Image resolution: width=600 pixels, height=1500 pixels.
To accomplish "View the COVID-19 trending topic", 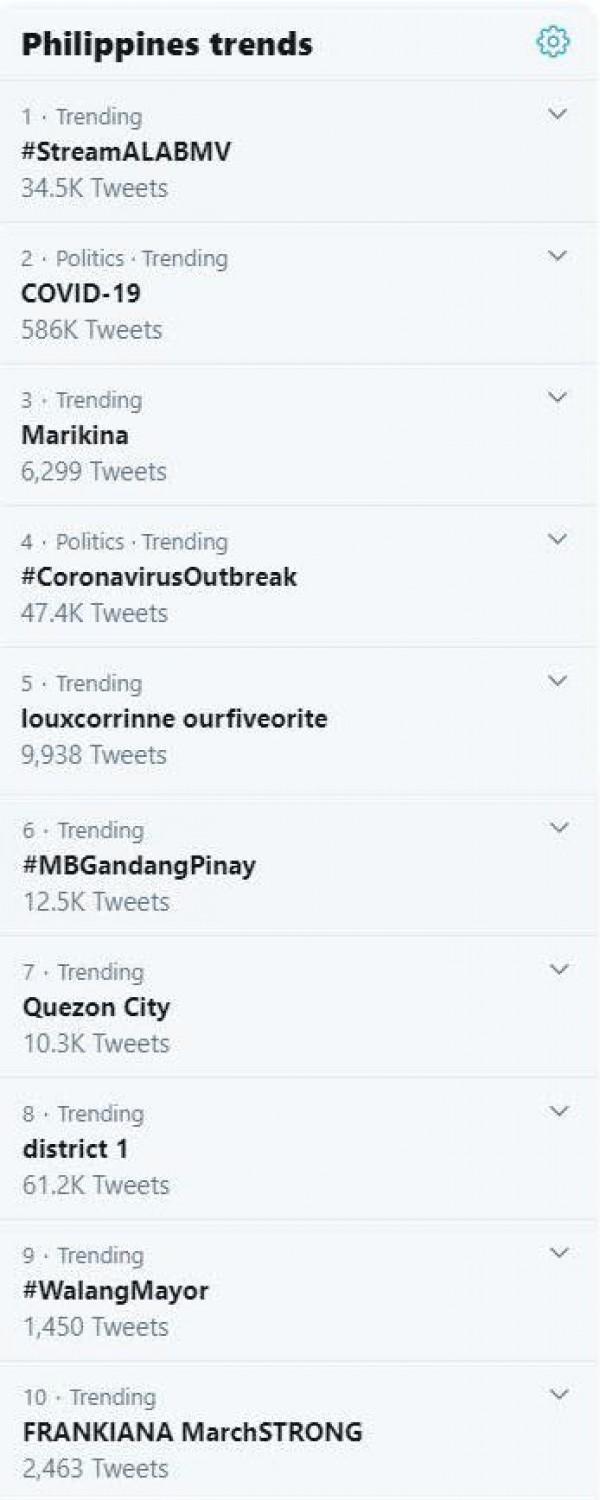I will click(x=81, y=294).
